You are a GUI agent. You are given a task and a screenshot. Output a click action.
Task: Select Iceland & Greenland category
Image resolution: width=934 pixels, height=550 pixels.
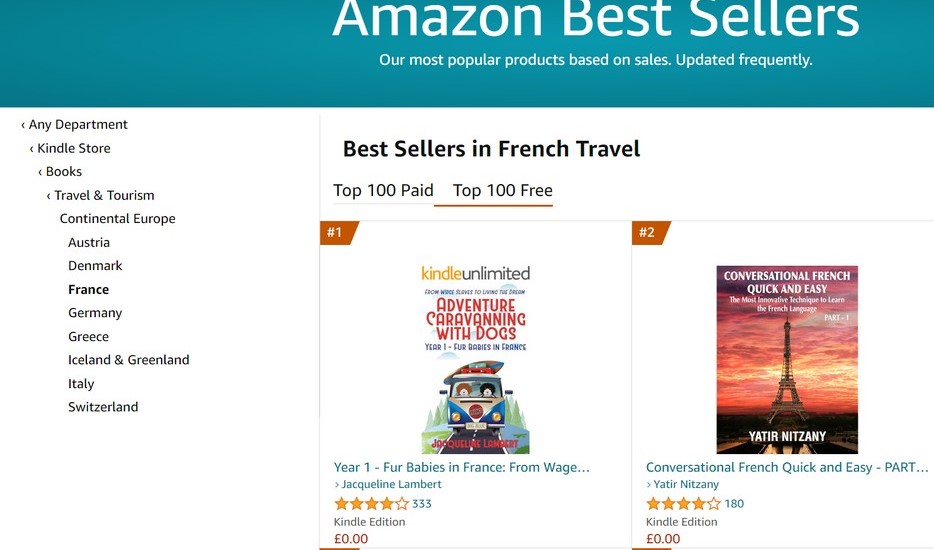tap(128, 360)
